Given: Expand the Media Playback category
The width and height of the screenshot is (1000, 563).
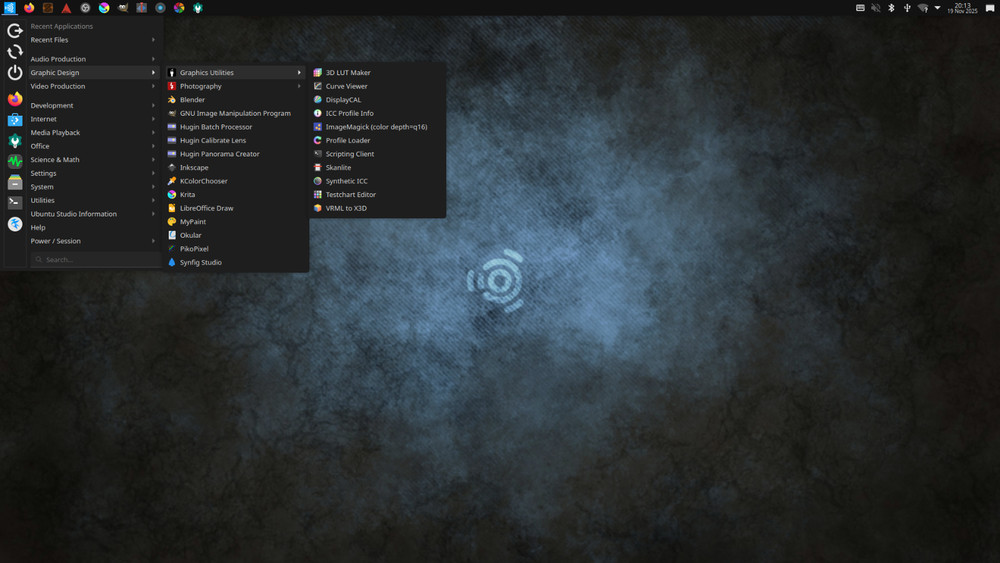Looking at the screenshot, I should (93, 133).
